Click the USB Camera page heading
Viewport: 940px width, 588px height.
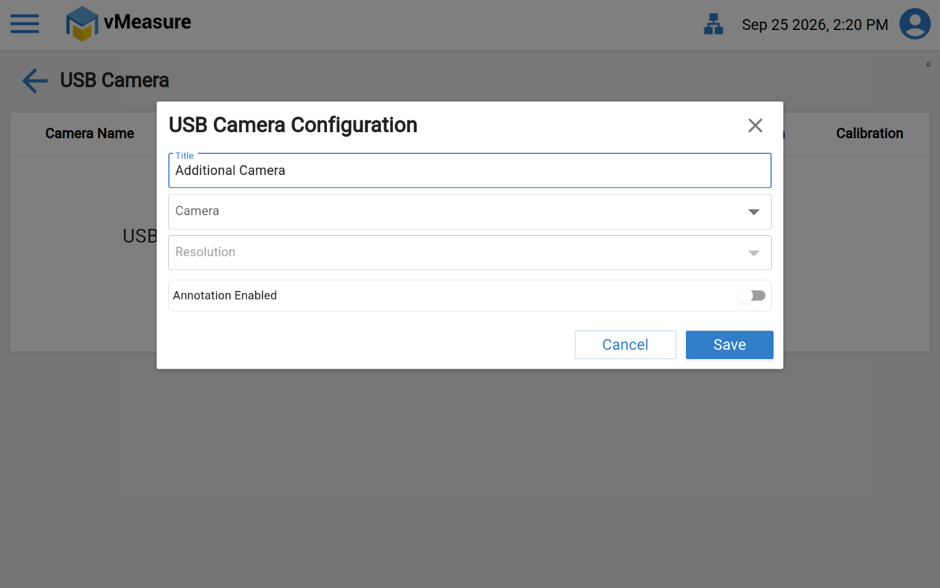(x=114, y=80)
